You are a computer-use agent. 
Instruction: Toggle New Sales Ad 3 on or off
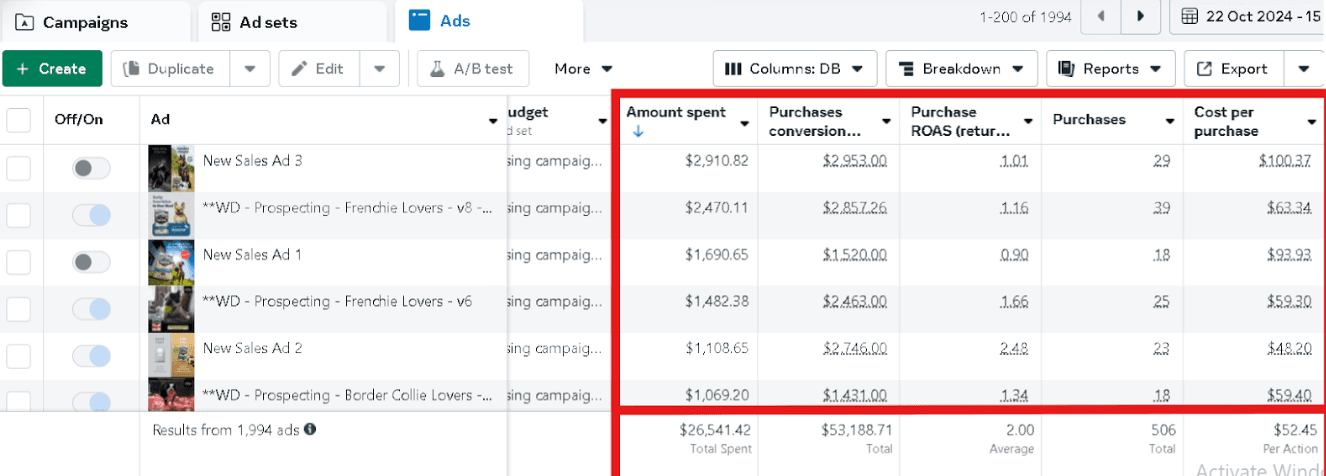coord(91,168)
